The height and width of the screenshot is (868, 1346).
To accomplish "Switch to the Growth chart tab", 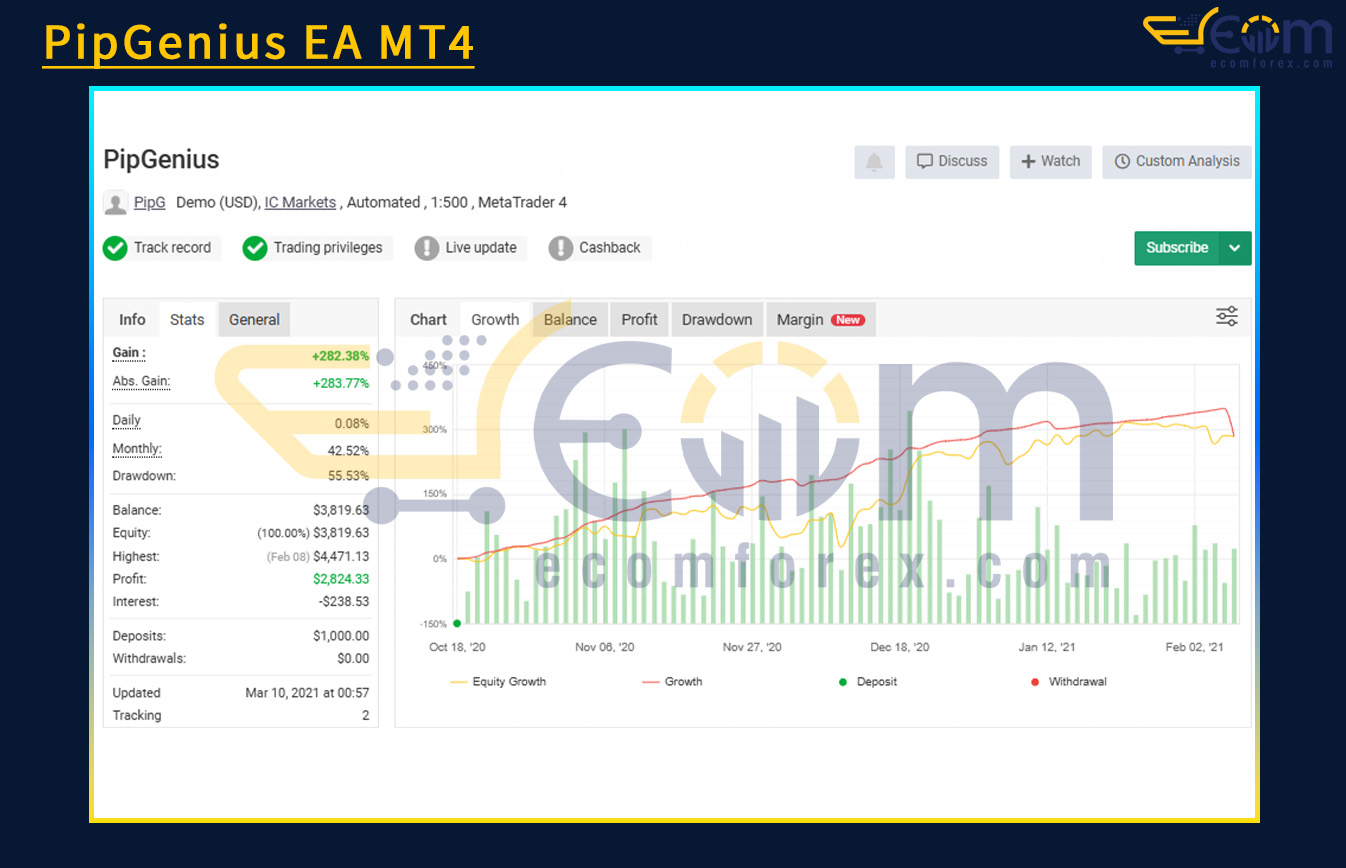I will (495, 320).
